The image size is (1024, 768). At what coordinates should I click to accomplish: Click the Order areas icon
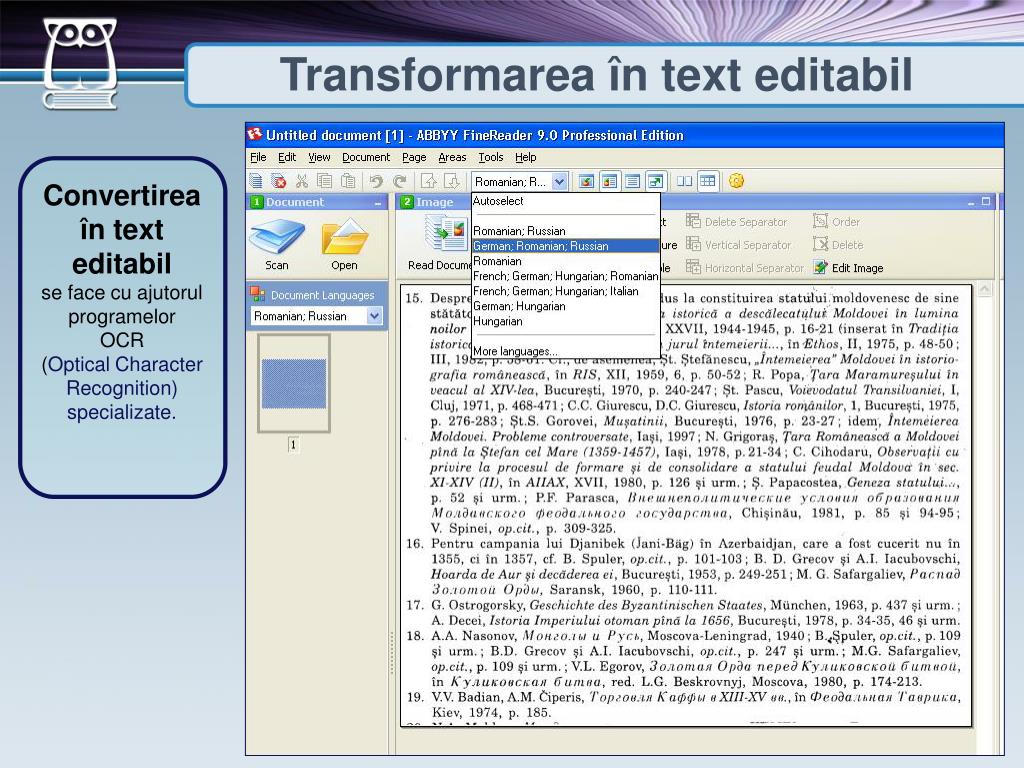point(820,221)
